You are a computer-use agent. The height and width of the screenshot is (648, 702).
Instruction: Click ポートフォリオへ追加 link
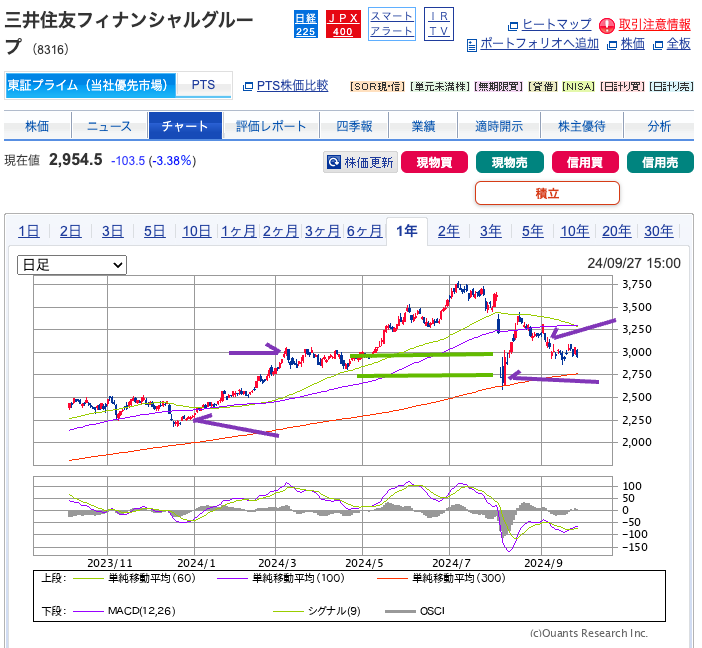click(x=539, y=44)
